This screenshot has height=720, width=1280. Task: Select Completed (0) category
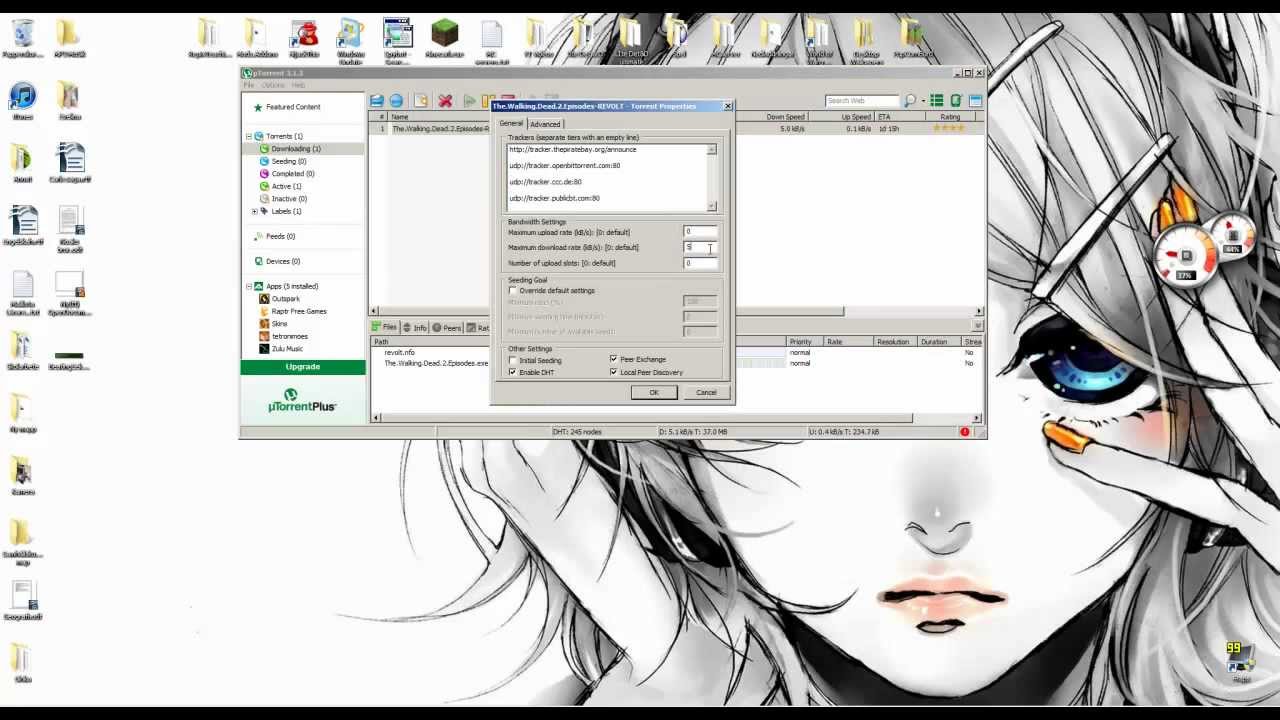[286, 174]
